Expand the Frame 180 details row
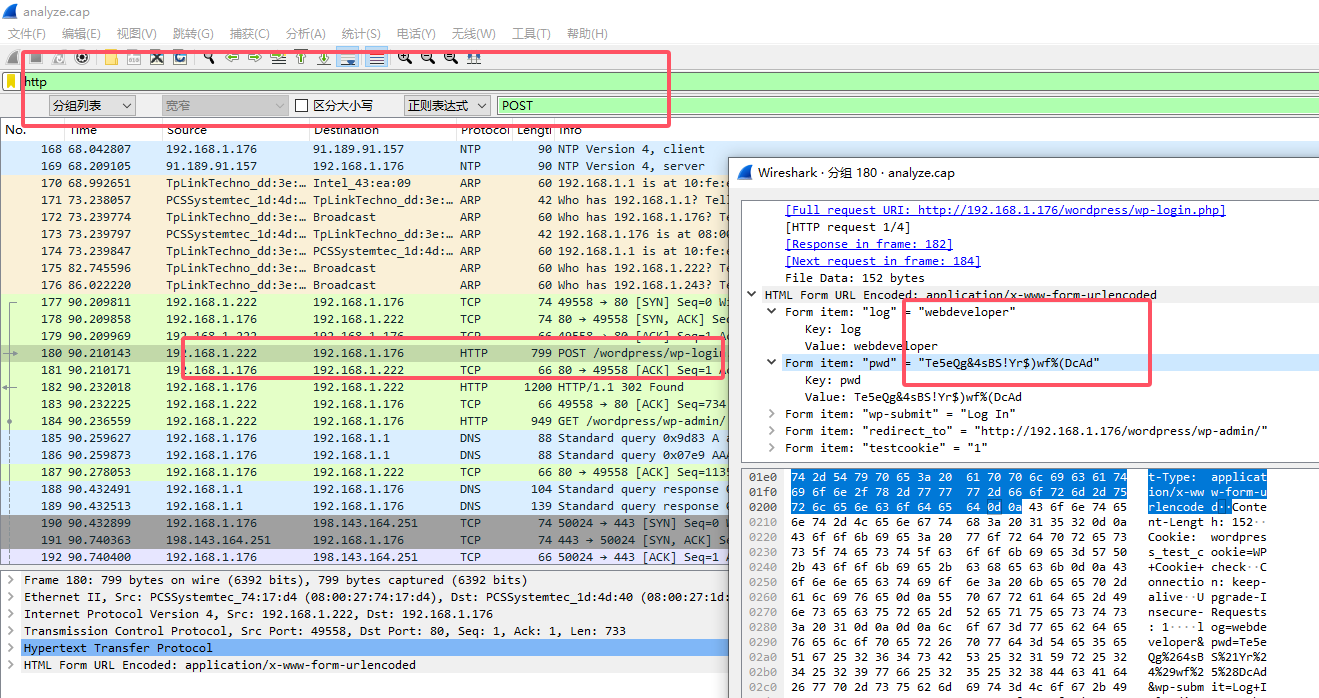Image resolution: width=1319 pixels, height=698 pixels. click(11, 580)
